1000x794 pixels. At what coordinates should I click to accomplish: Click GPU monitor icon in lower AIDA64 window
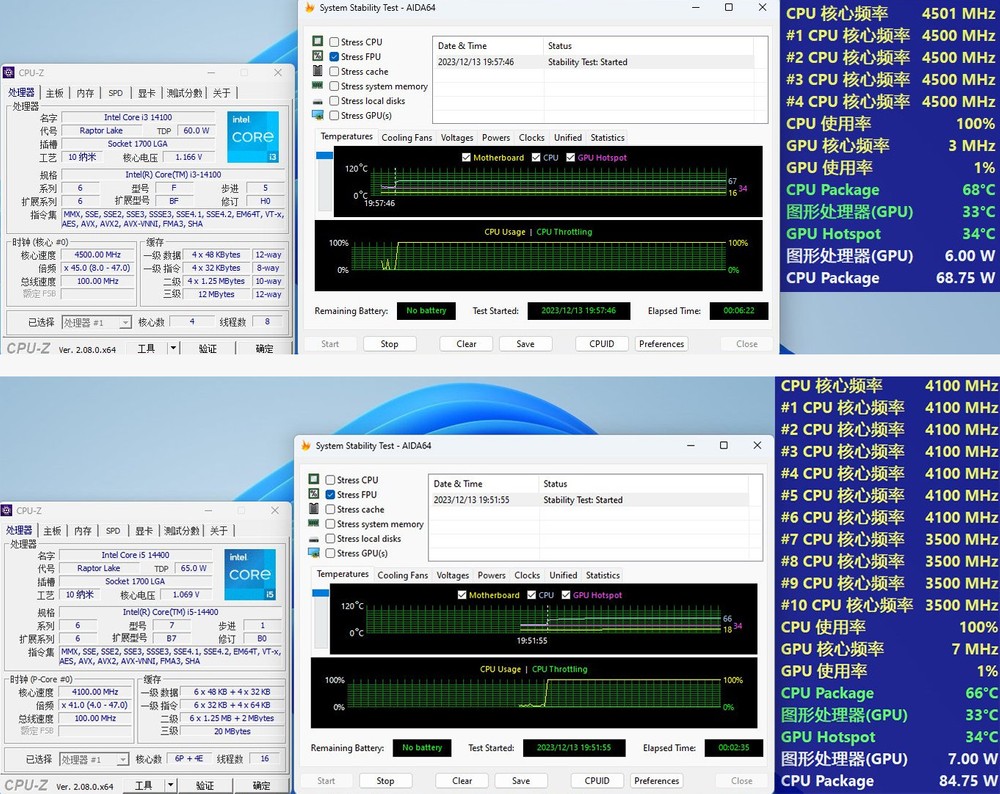point(313,553)
